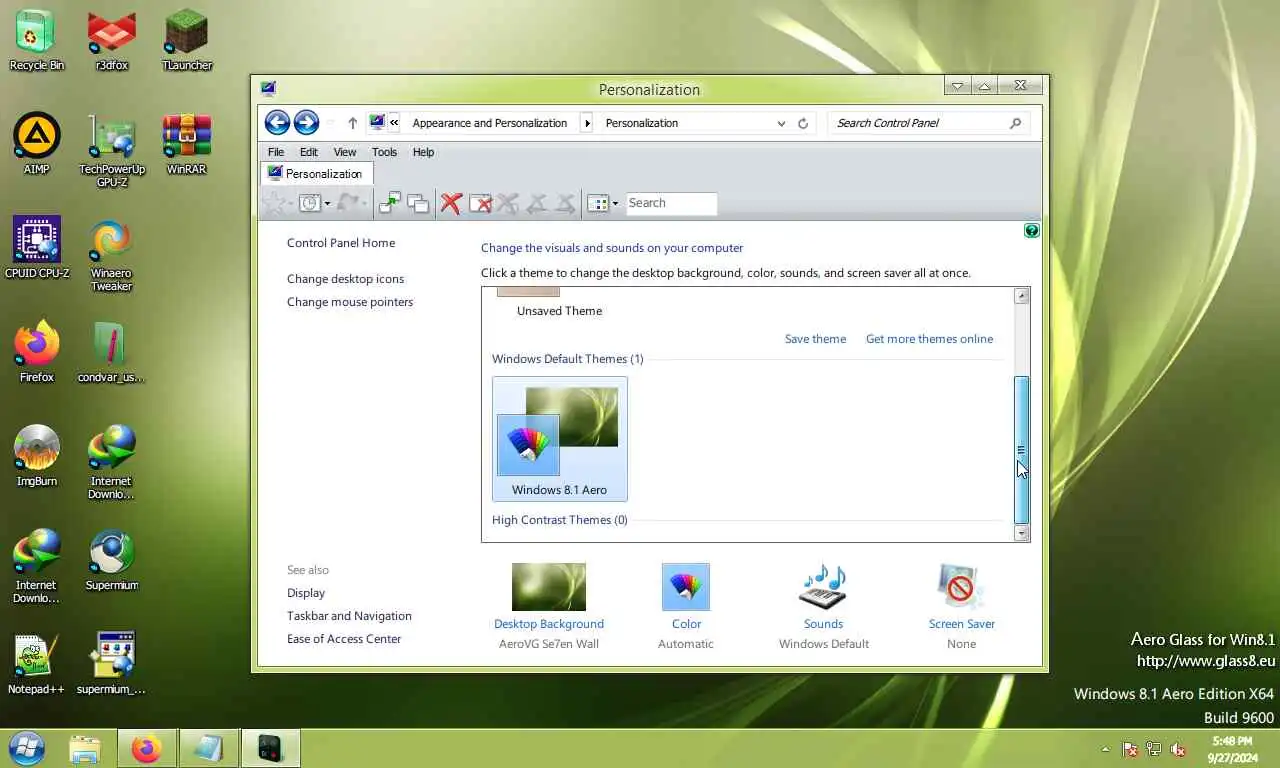The image size is (1280, 768).
Task: Open the arrow after Appearance and Personalization breadcrumb
Action: tap(587, 123)
